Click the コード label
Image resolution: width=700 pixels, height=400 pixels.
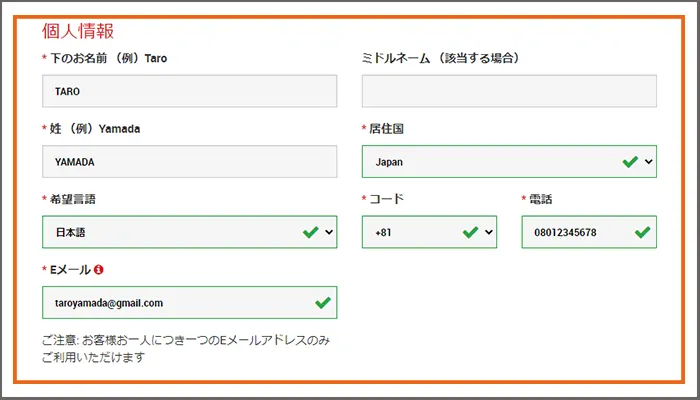coord(386,199)
